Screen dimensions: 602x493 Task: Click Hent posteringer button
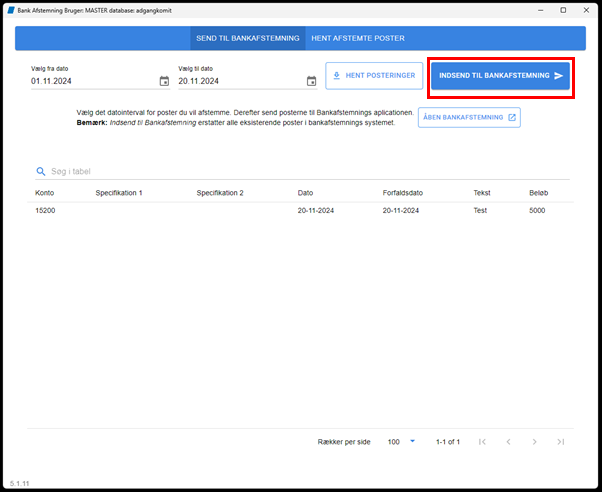[x=374, y=76]
